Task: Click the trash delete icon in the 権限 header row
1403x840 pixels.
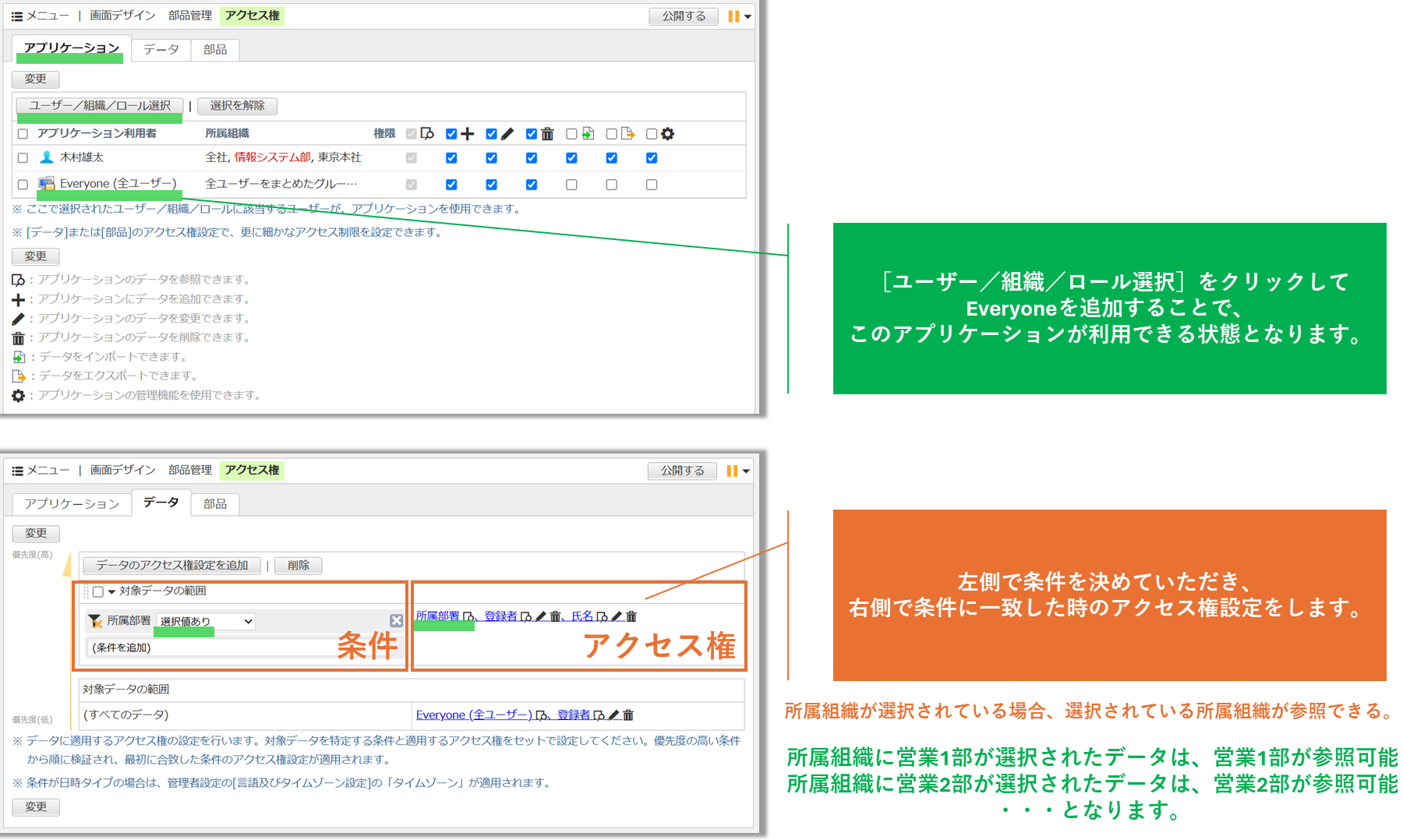Action: tap(548, 134)
